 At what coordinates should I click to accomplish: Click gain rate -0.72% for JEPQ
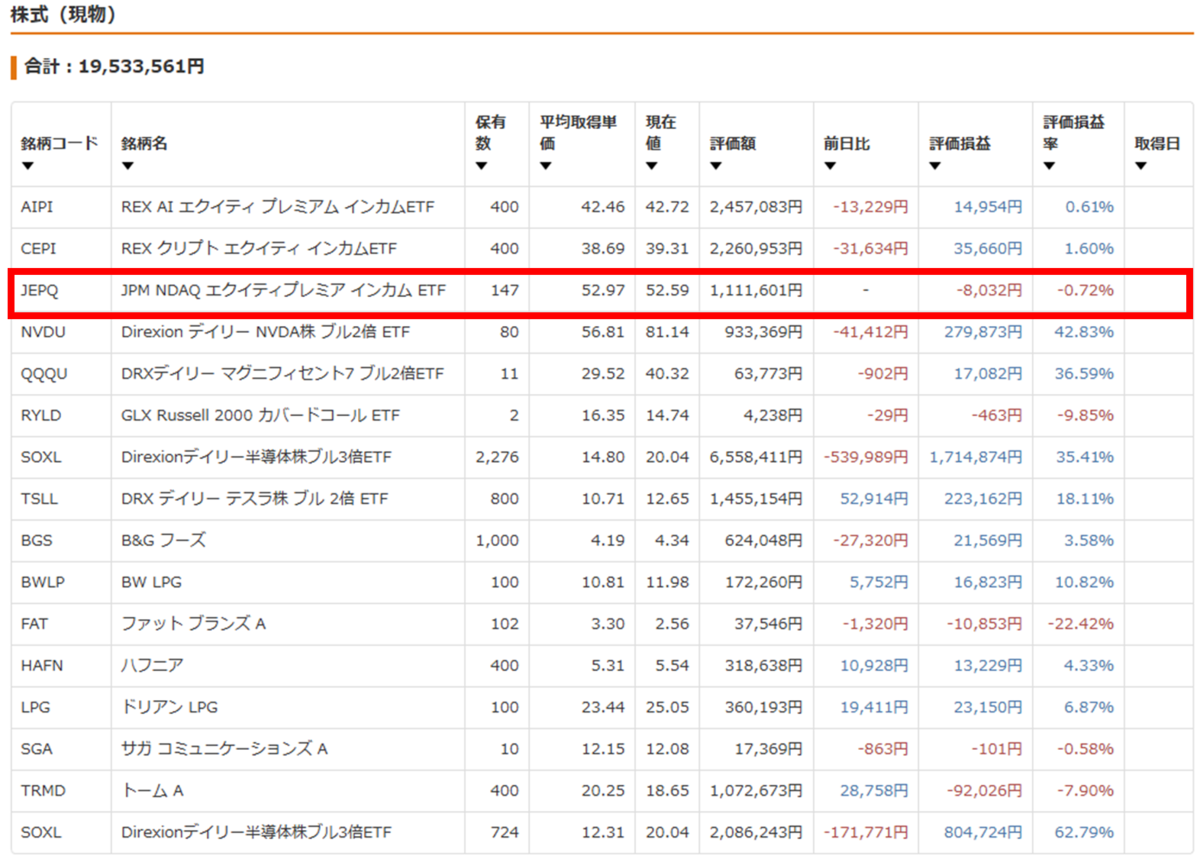point(1085,290)
